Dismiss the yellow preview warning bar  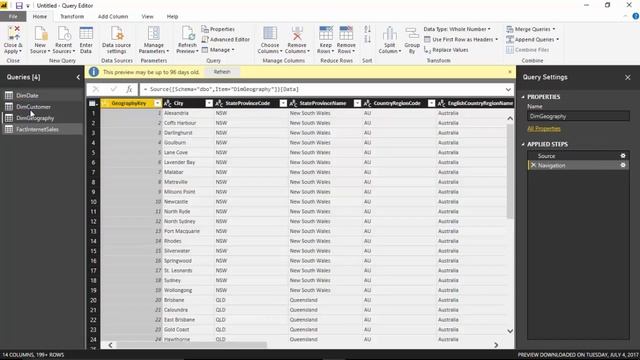tap(509, 72)
